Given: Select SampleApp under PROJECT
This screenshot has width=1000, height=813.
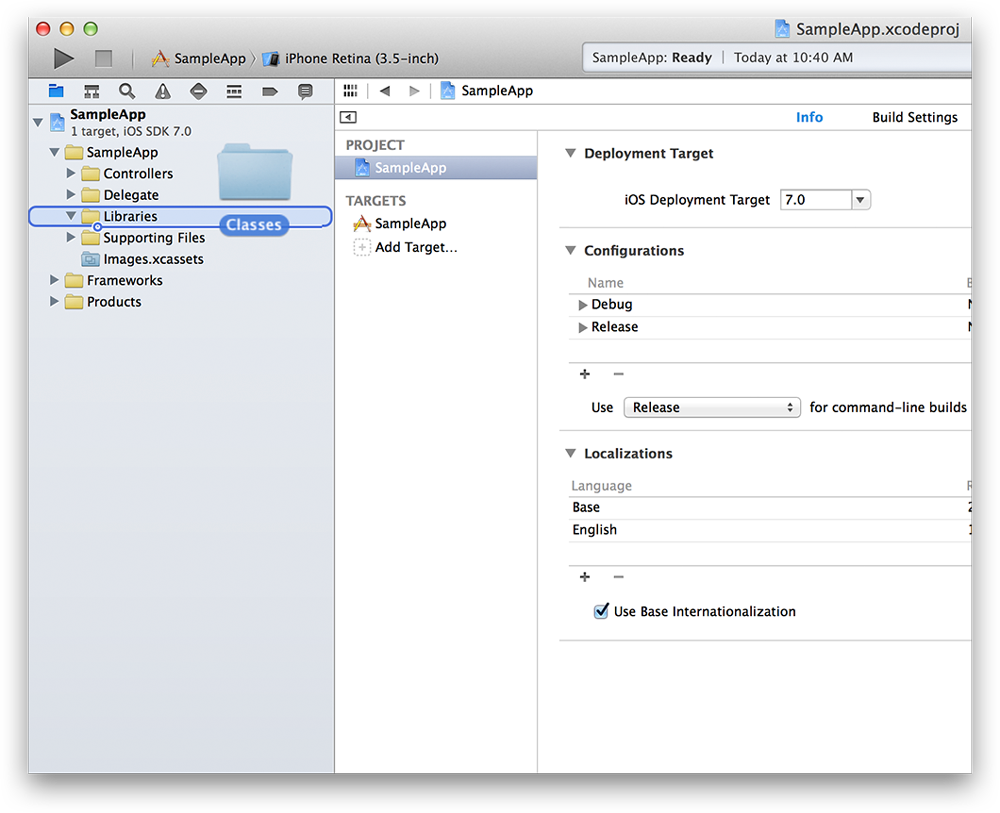Looking at the screenshot, I should (x=436, y=168).
